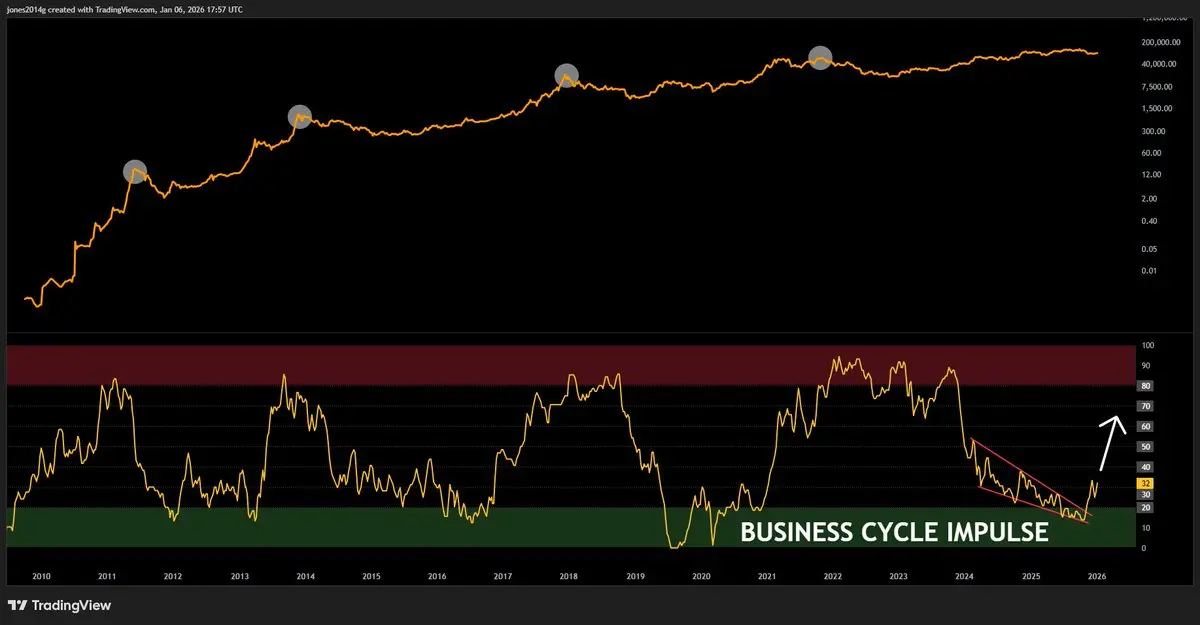The height and width of the screenshot is (625, 1200).
Task: Click the 2015 year label
Action: 371,577
